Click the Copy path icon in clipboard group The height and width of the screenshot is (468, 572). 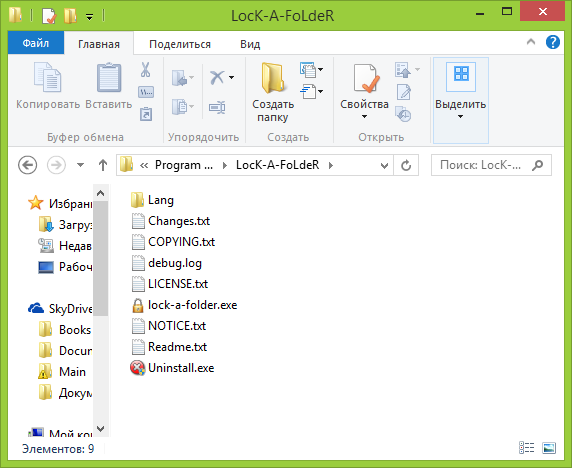[146, 92]
